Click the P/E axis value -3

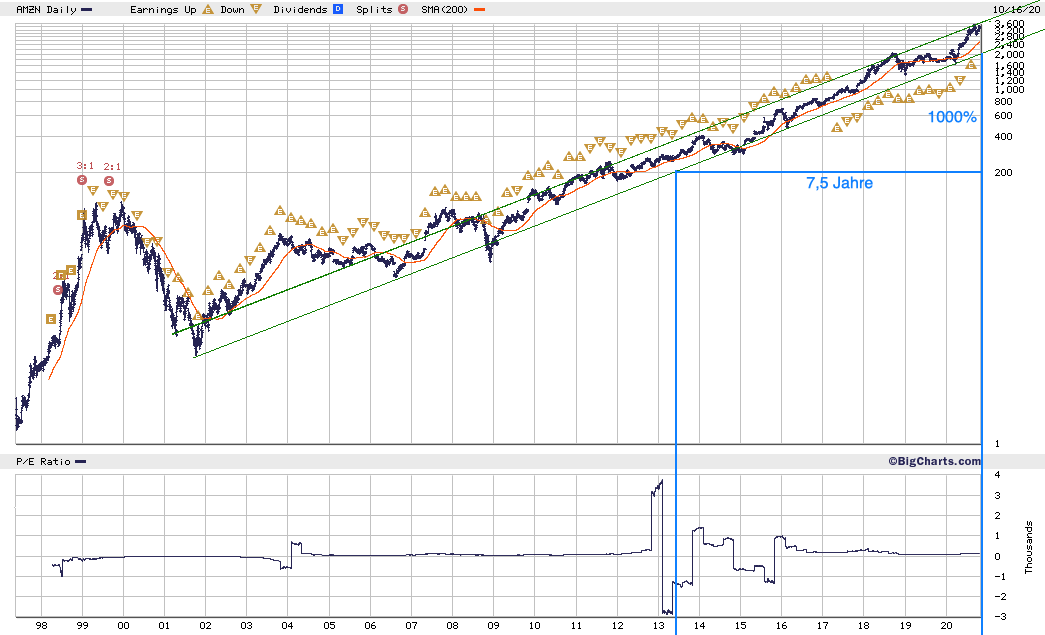(1000, 617)
